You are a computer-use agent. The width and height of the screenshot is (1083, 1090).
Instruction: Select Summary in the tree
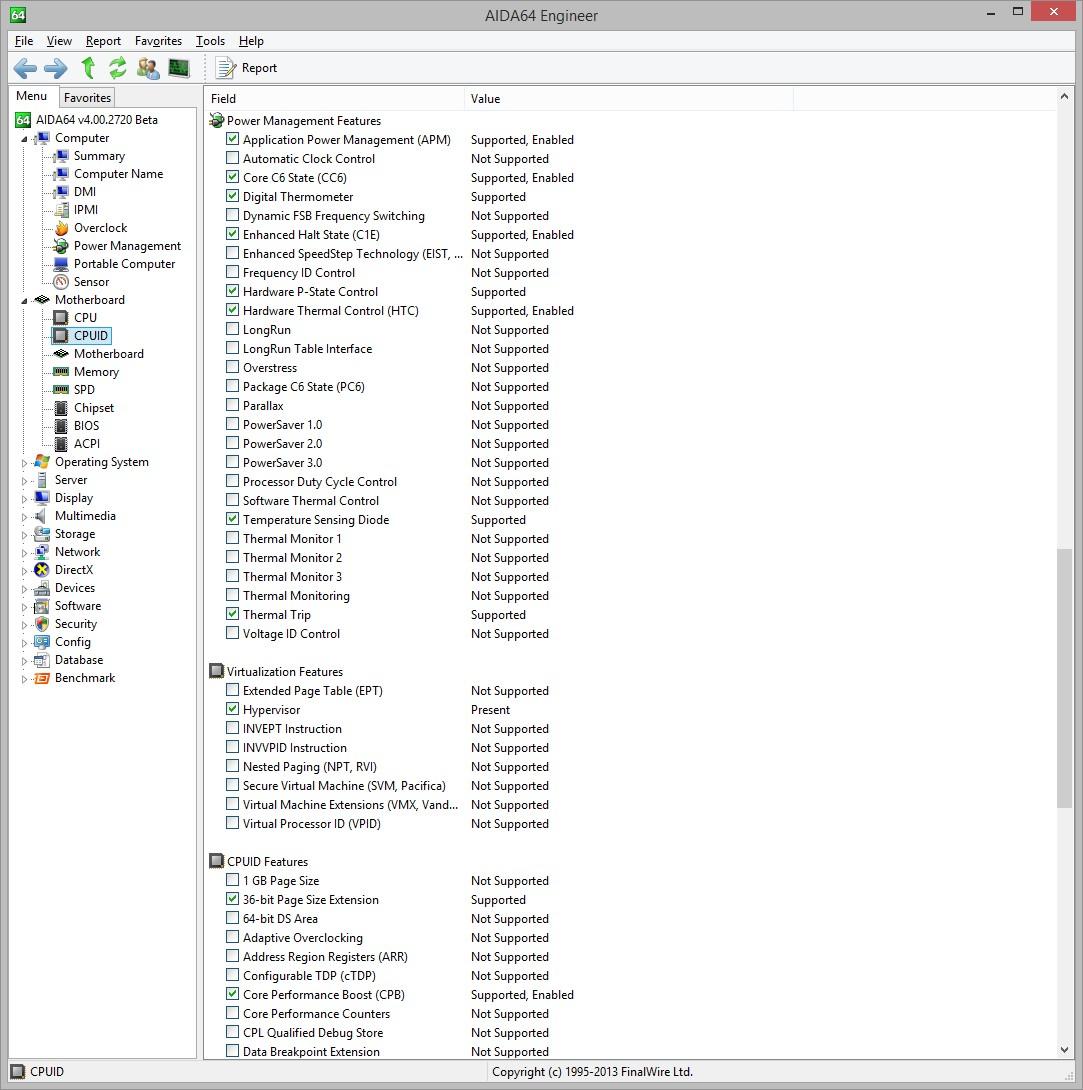(x=99, y=156)
